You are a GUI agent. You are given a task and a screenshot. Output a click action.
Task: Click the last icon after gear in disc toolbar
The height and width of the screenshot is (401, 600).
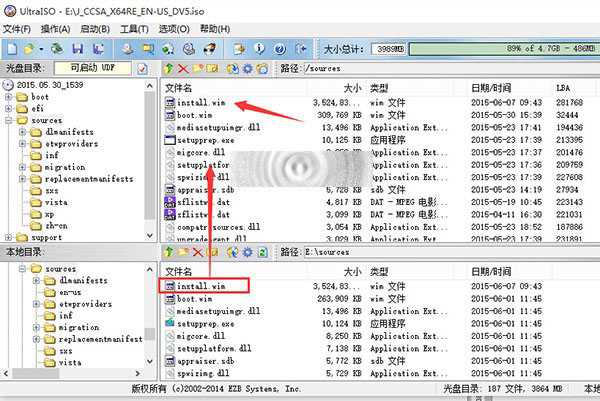coord(262,68)
